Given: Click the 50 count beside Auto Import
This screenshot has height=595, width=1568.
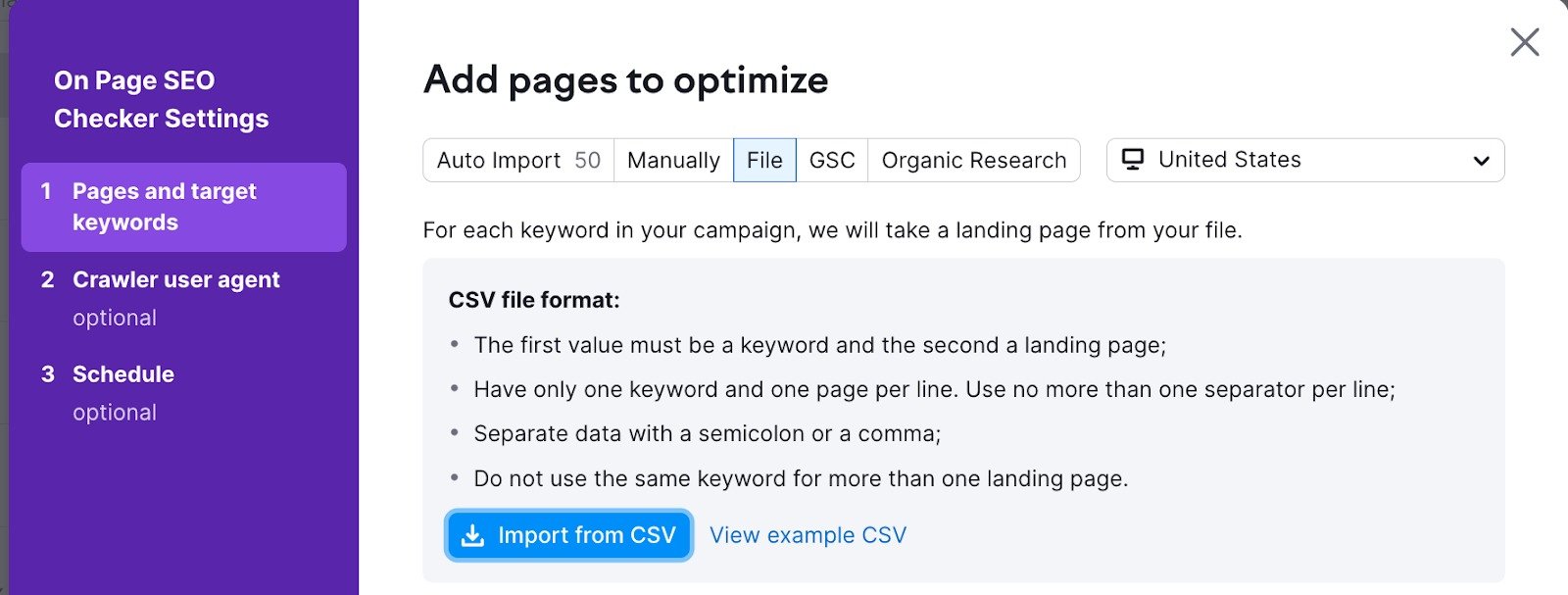Looking at the screenshot, I should pyautogui.click(x=589, y=160).
